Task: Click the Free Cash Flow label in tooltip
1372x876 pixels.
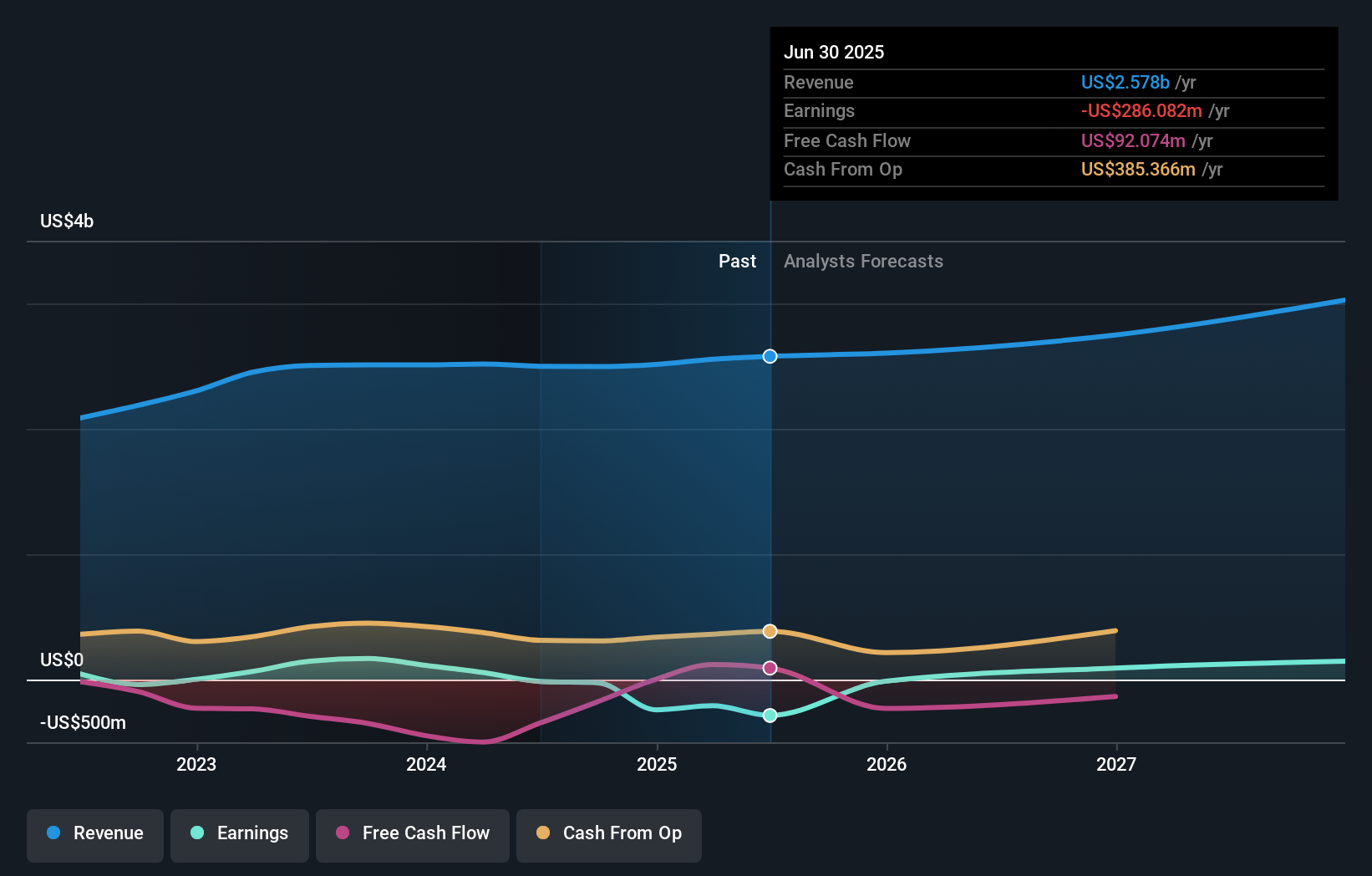Action: 847,141
